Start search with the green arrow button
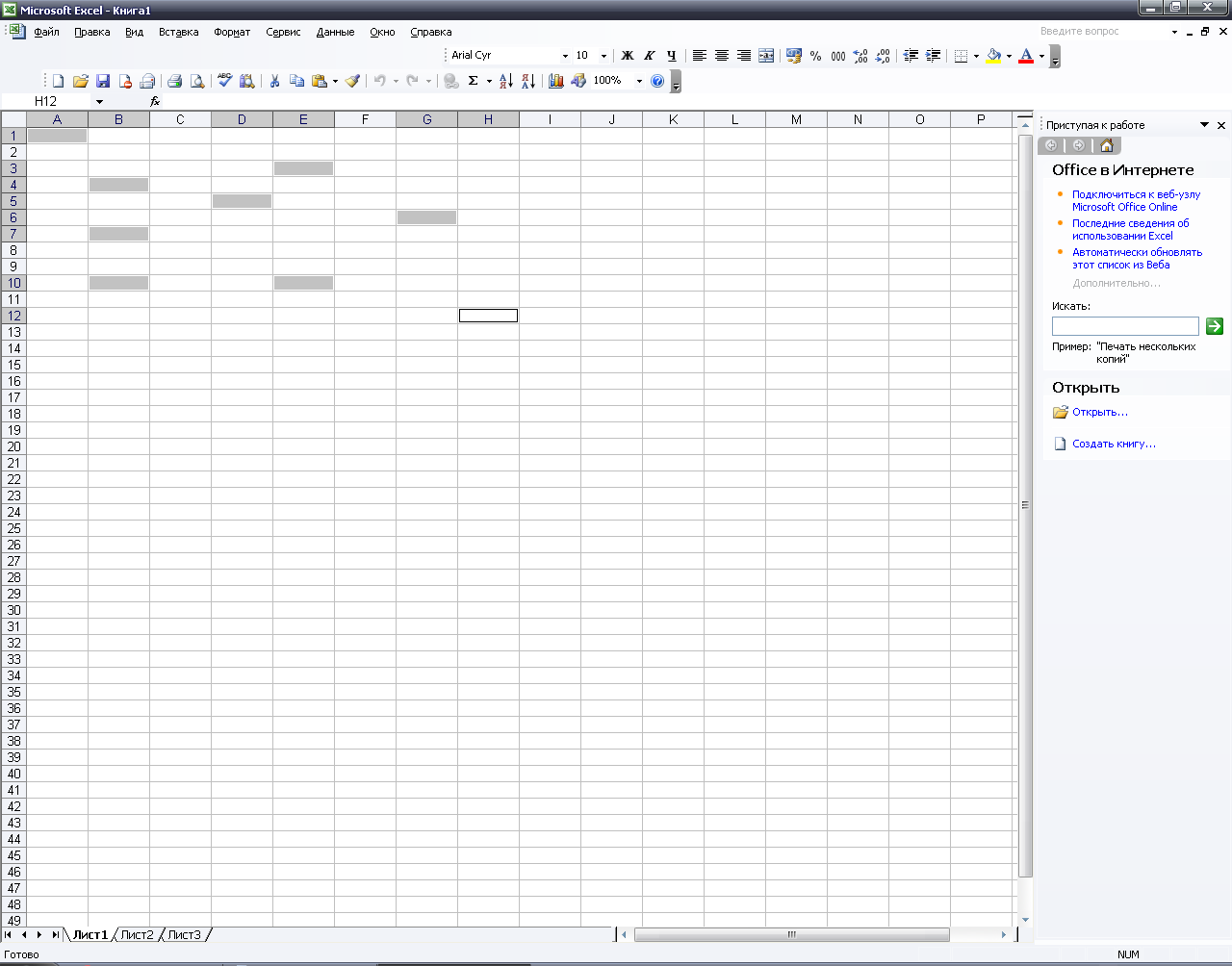The image size is (1232, 966). (1215, 326)
